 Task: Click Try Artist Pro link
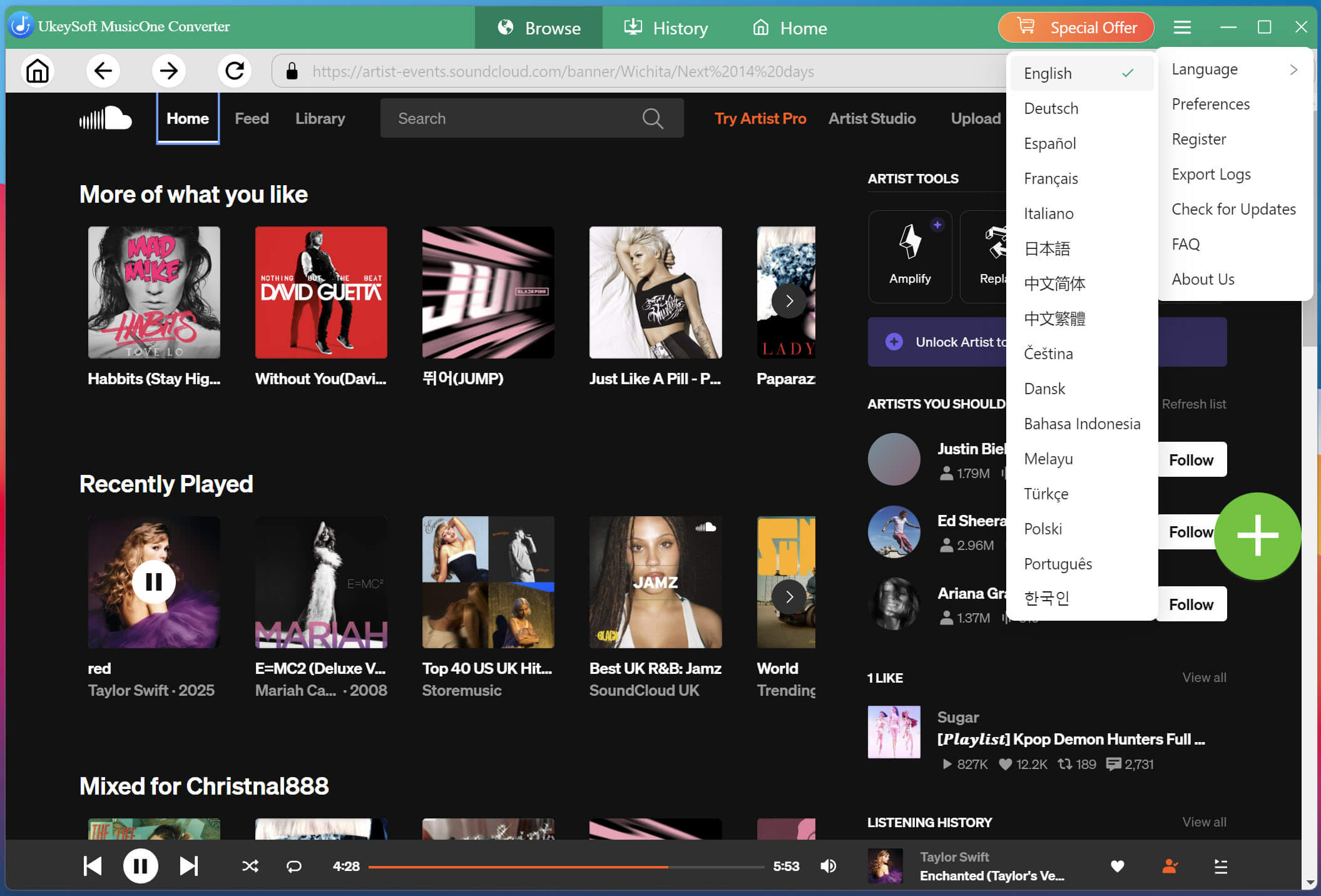(x=760, y=118)
